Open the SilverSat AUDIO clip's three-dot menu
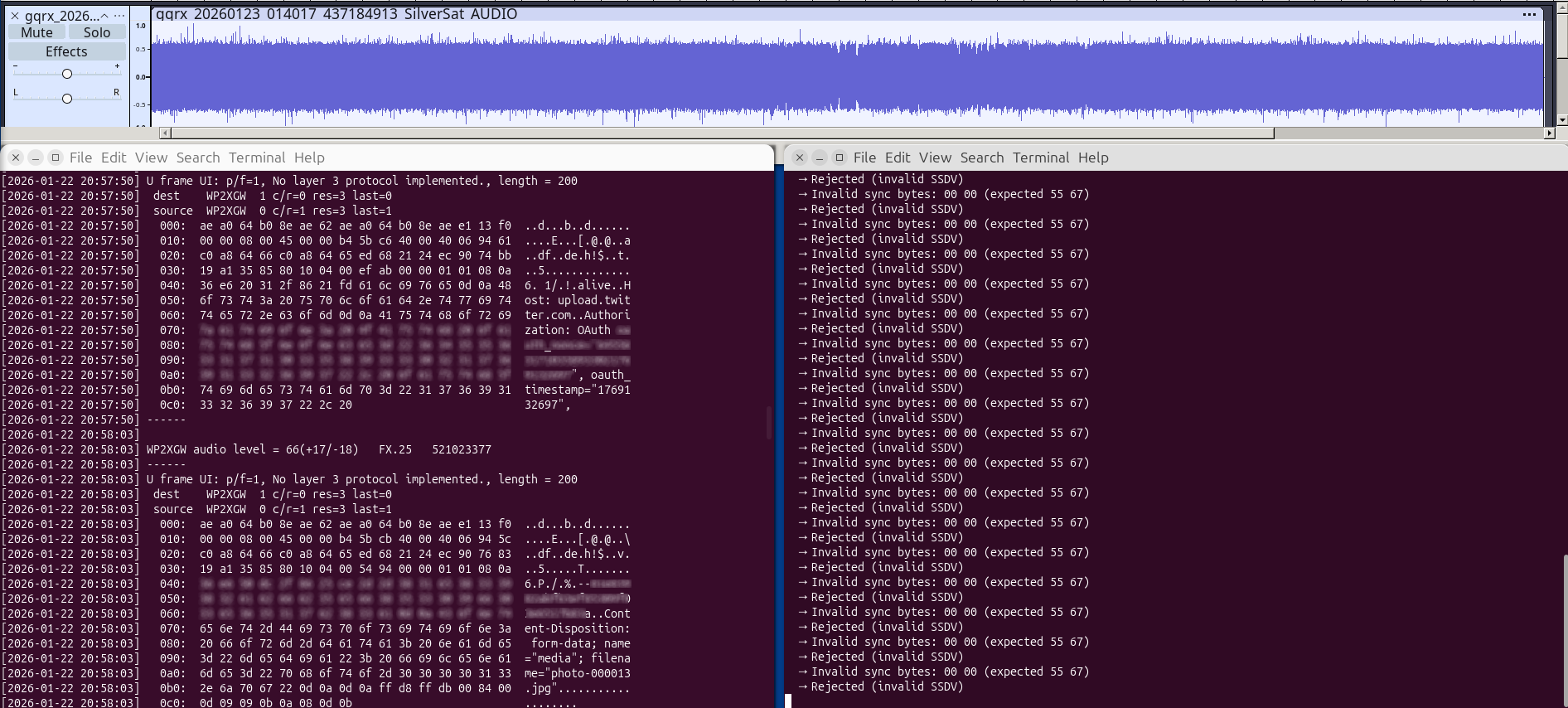1568x708 pixels. click(x=1529, y=14)
